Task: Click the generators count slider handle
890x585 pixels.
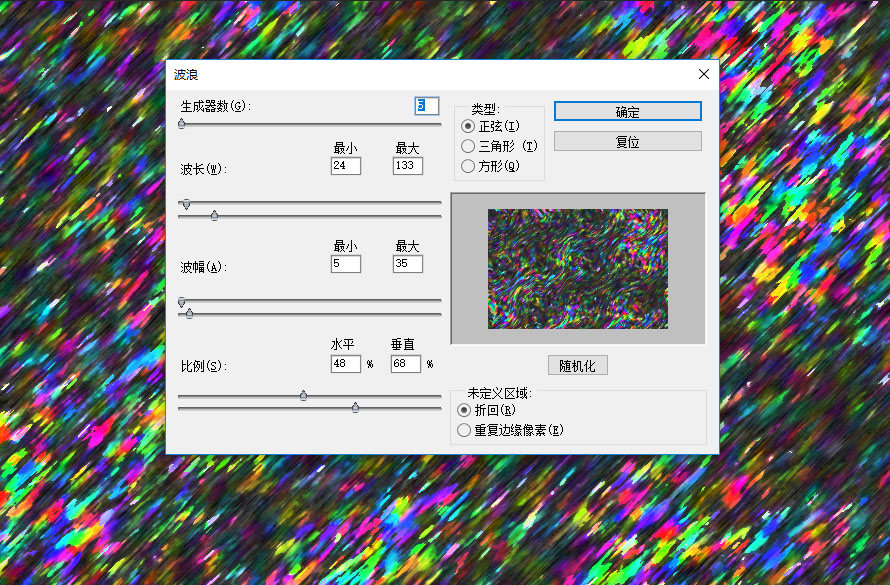Action: click(x=181, y=124)
